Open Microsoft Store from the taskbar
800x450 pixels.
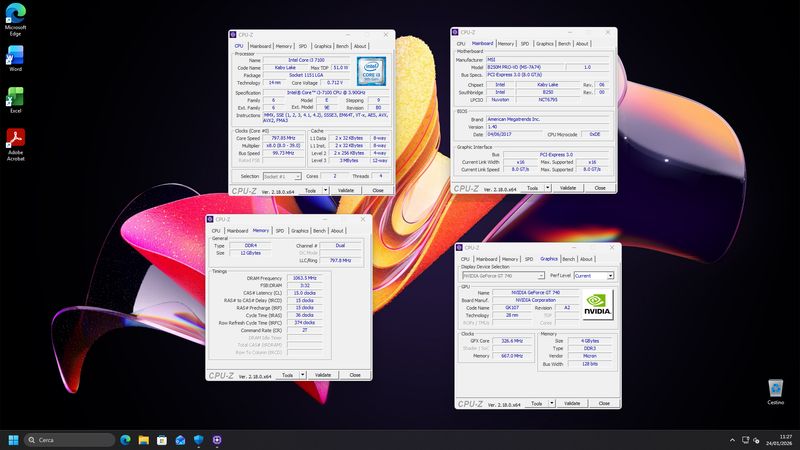click(162, 440)
